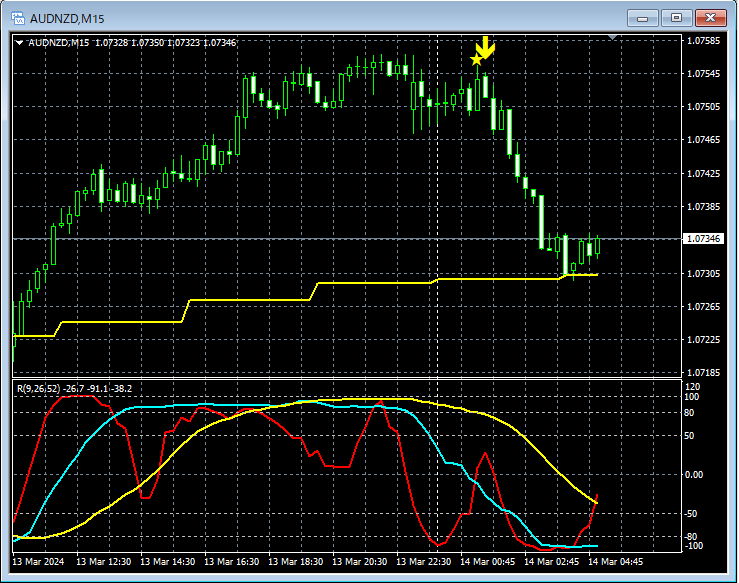Close the AUDNZD,M15 chart window

pos(710,18)
